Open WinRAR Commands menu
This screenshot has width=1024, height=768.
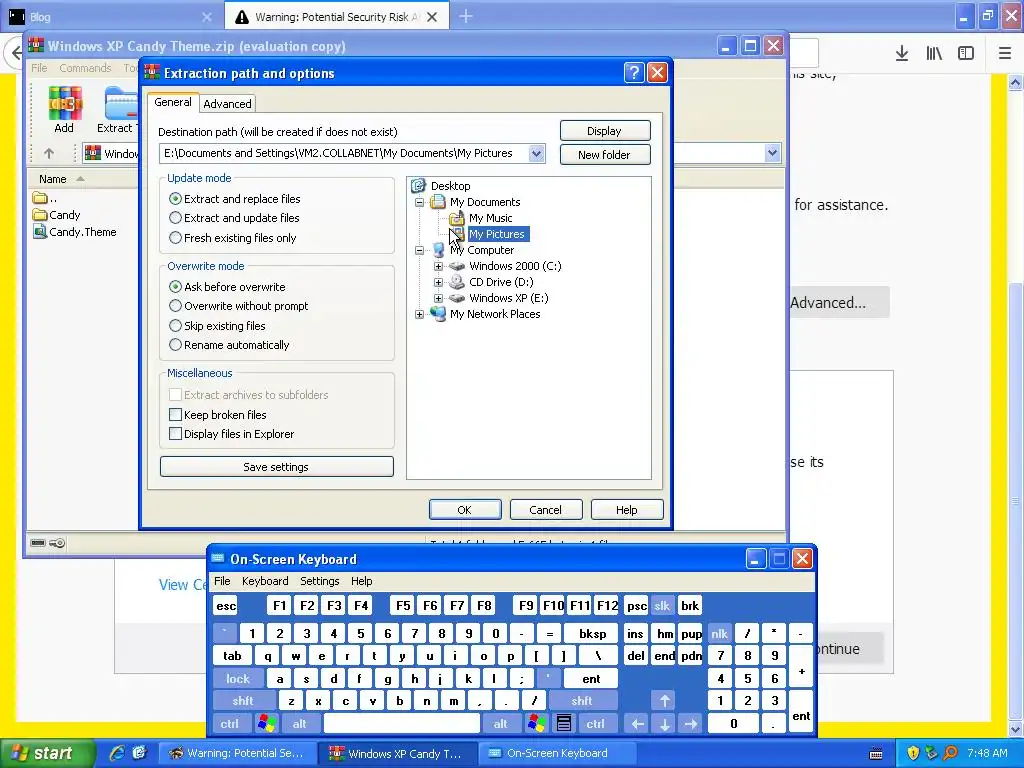[x=85, y=68]
